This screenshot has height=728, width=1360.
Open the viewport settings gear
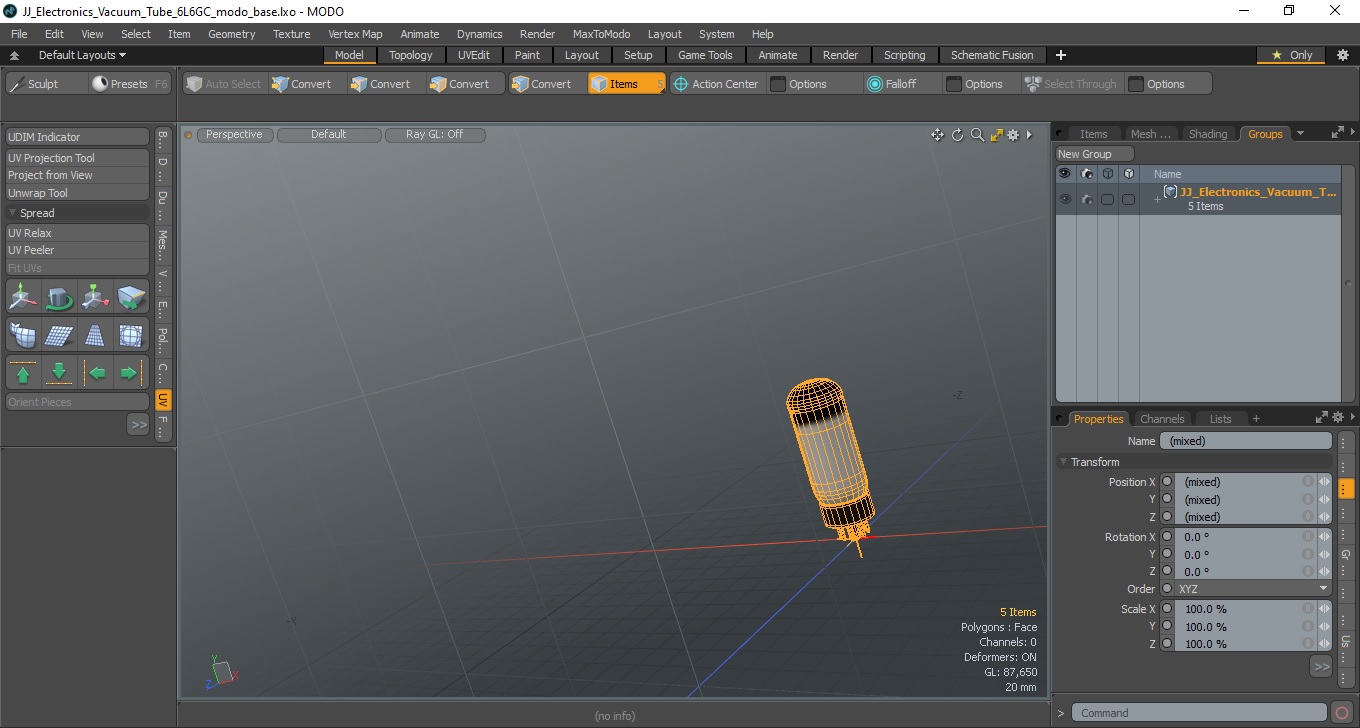click(1013, 135)
